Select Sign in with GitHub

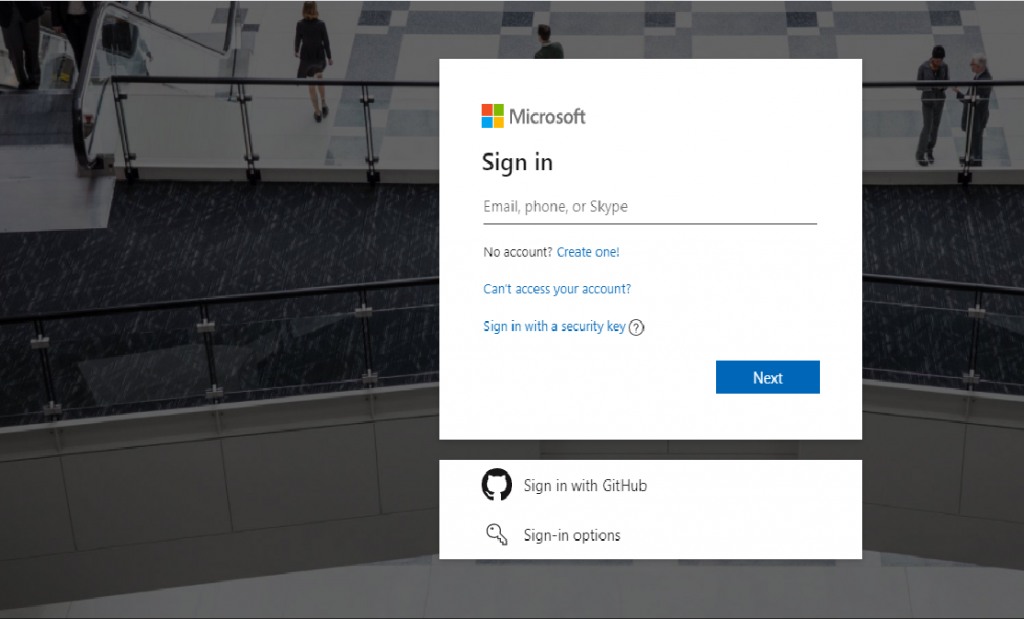(585, 486)
